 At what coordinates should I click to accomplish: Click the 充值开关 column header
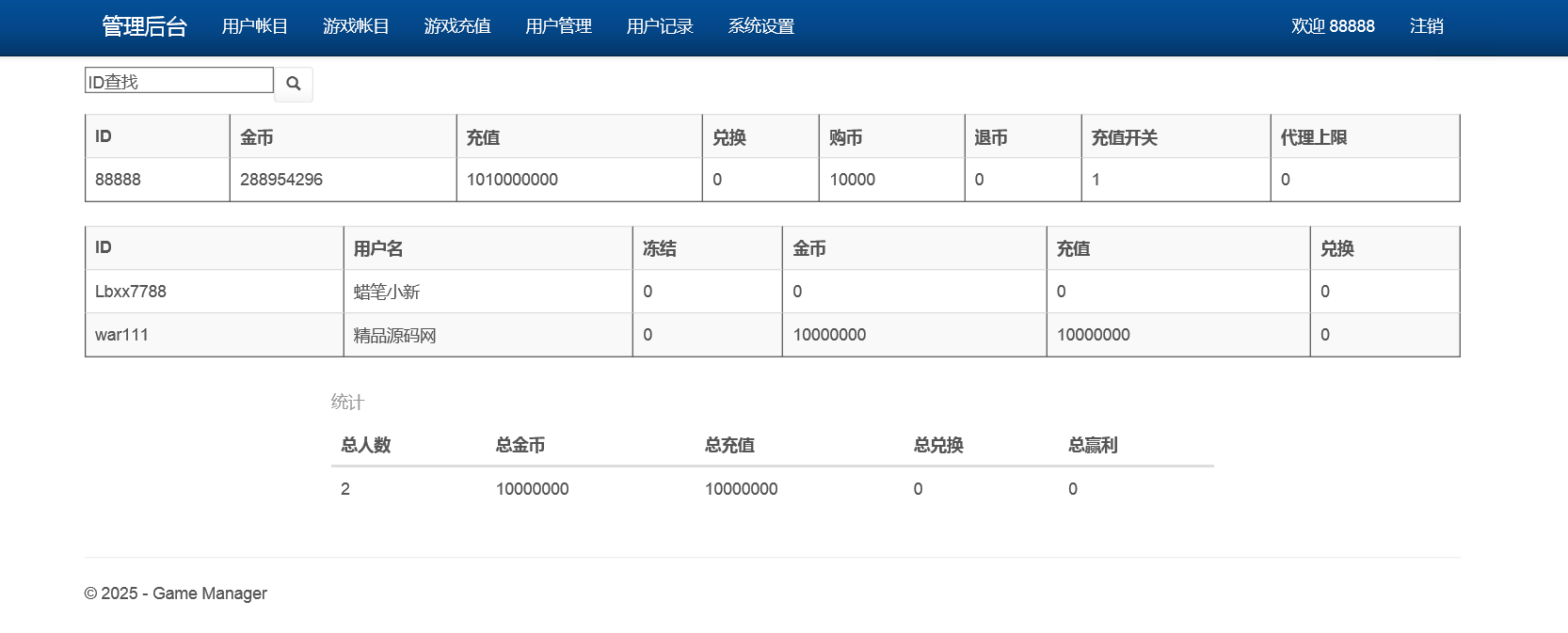(x=1124, y=137)
